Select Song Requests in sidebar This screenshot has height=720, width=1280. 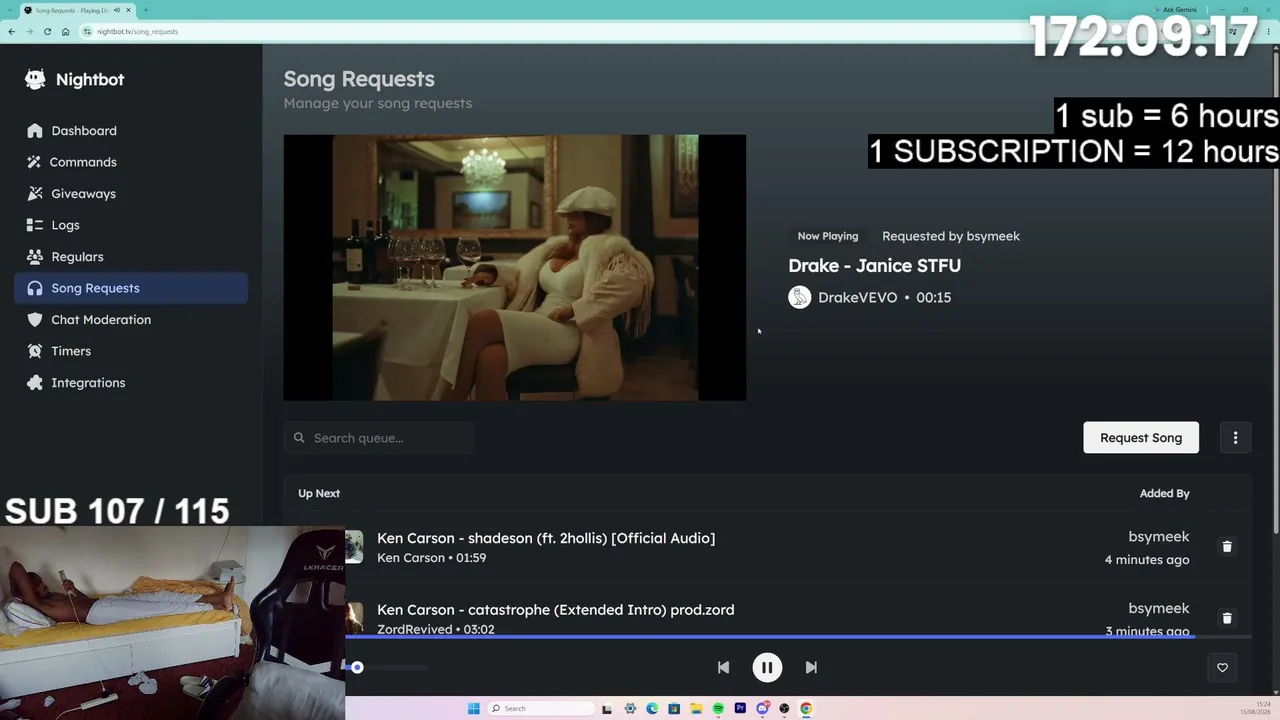coord(131,288)
